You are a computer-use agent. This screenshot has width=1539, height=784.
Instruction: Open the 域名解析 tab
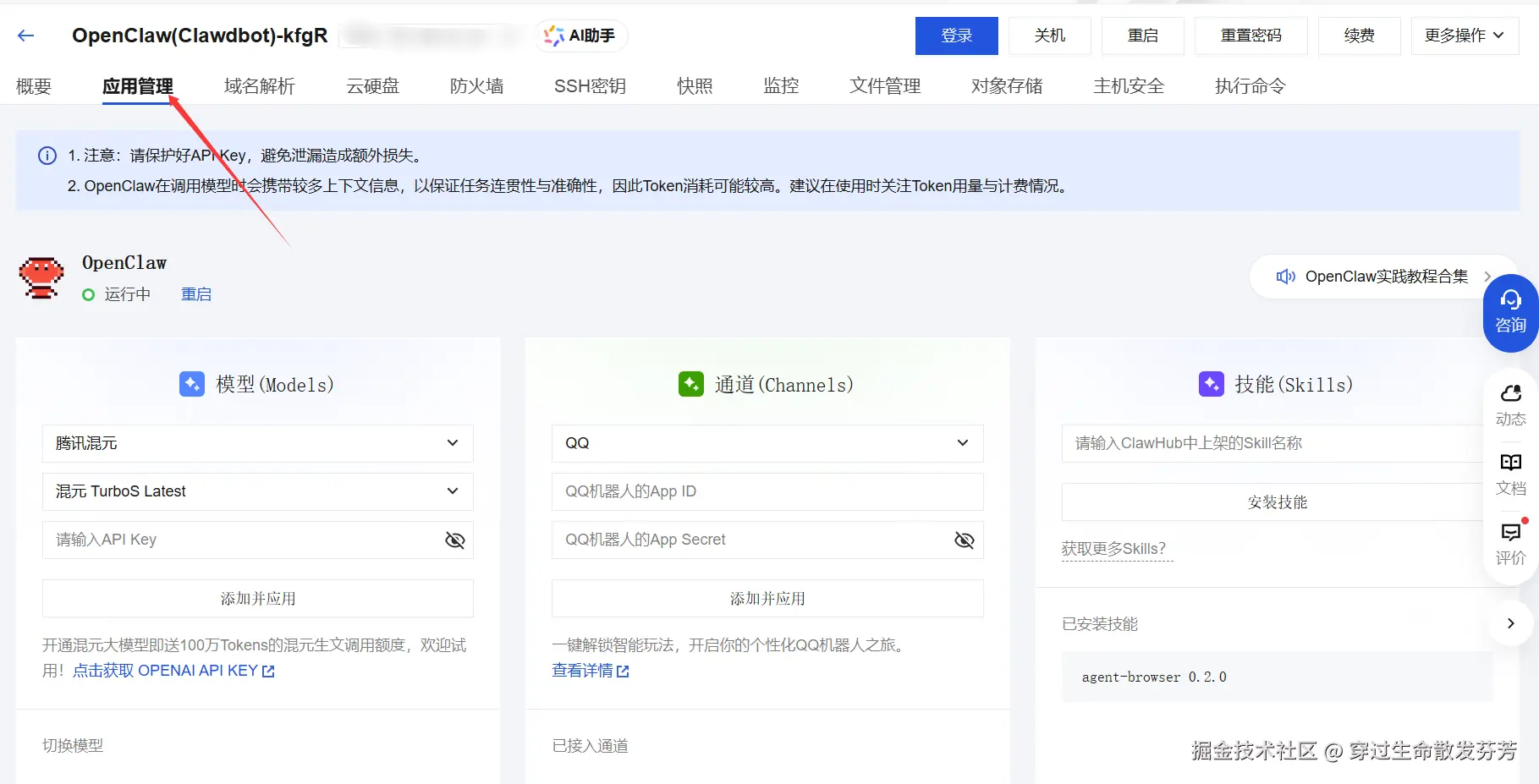pyautogui.click(x=260, y=86)
